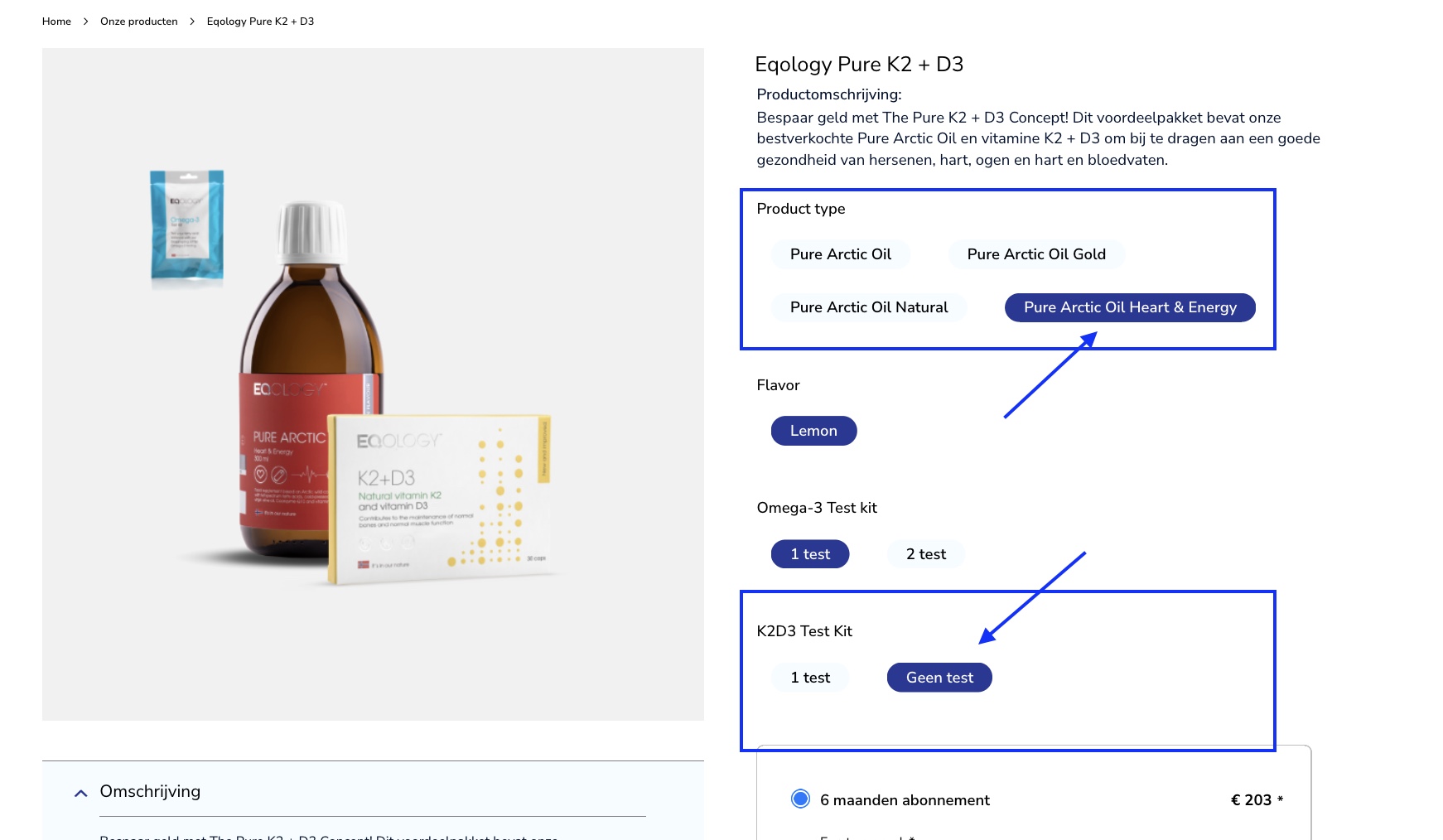
Task: Click the Product type label
Action: coord(801,209)
